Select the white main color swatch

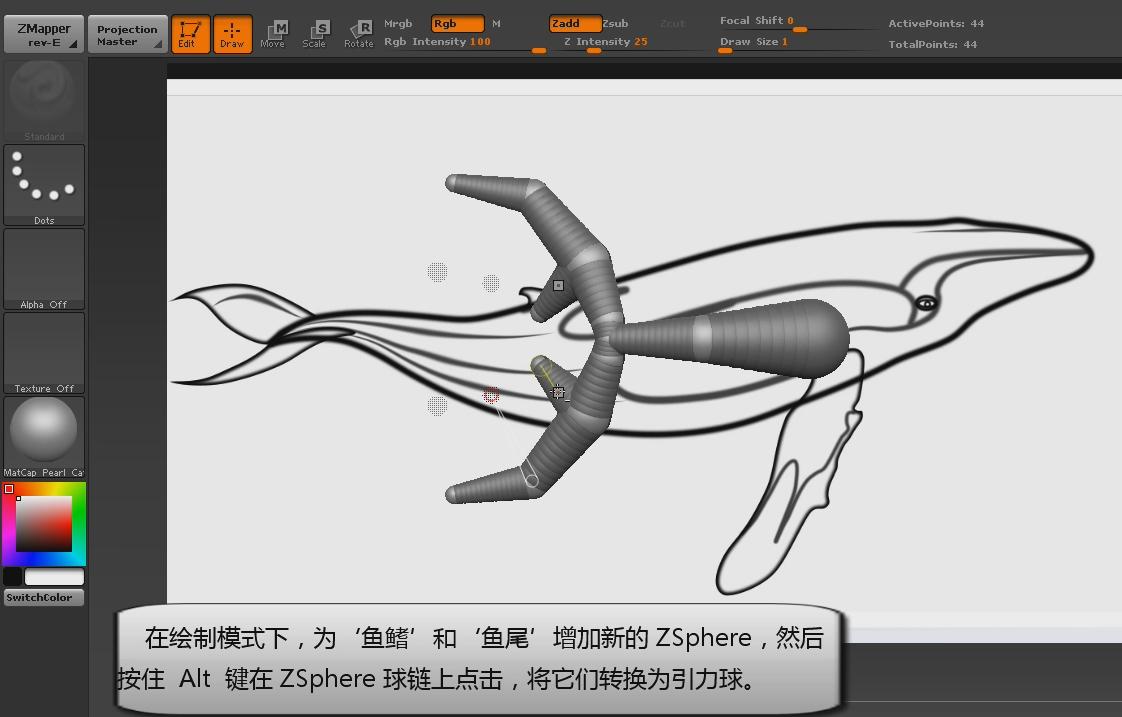[x=54, y=577]
